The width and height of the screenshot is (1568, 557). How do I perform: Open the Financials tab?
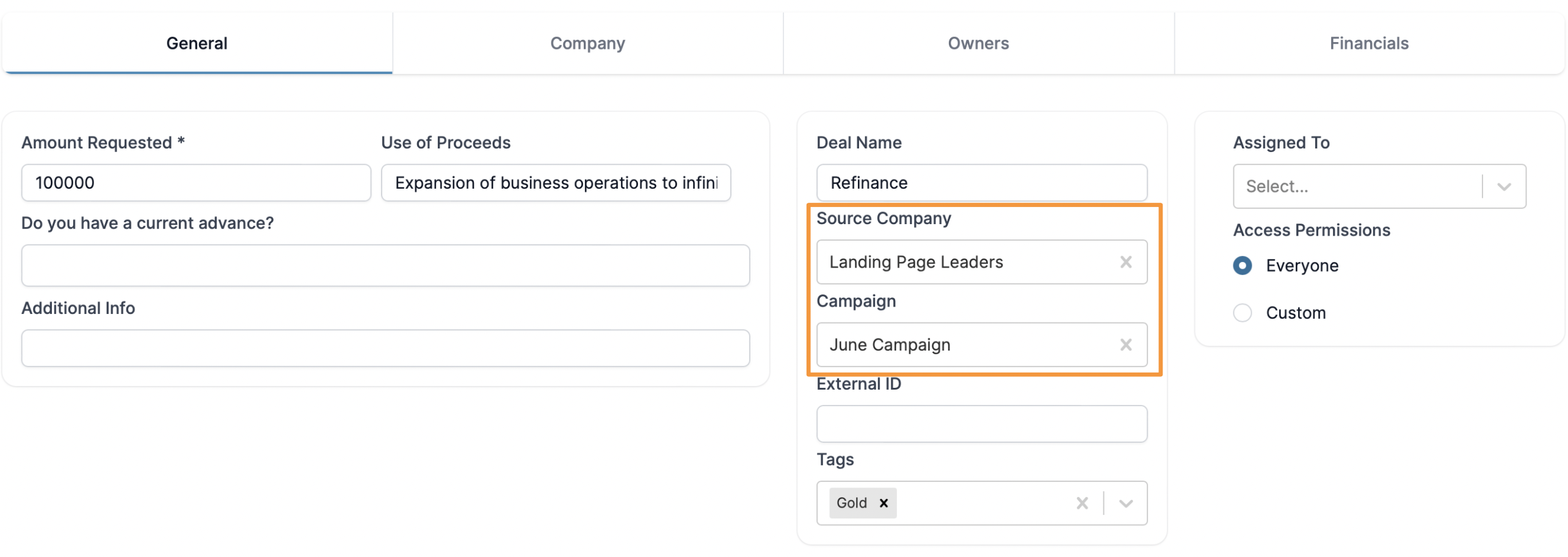[1369, 43]
